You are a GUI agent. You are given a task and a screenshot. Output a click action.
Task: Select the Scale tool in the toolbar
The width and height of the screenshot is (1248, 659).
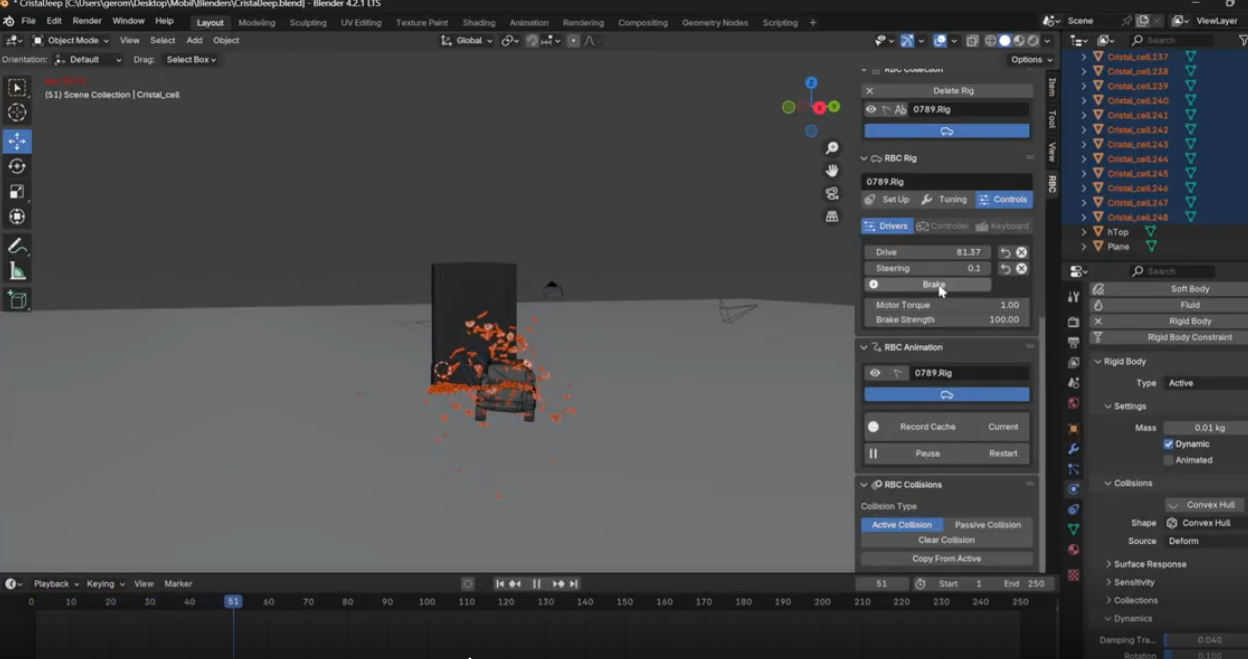click(x=17, y=191)
